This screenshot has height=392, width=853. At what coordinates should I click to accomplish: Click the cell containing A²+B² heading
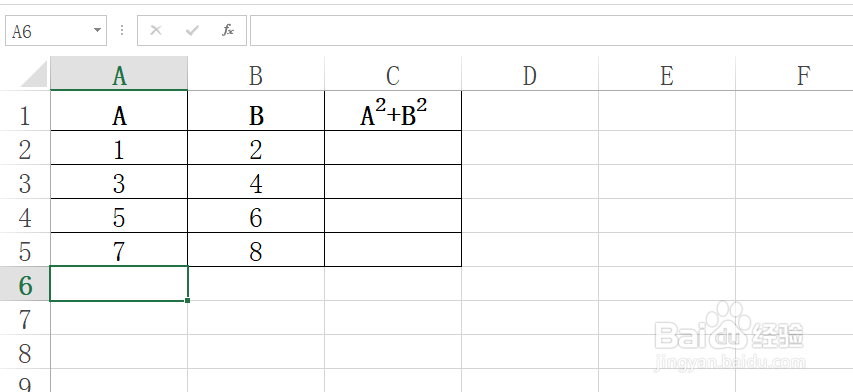393,110
